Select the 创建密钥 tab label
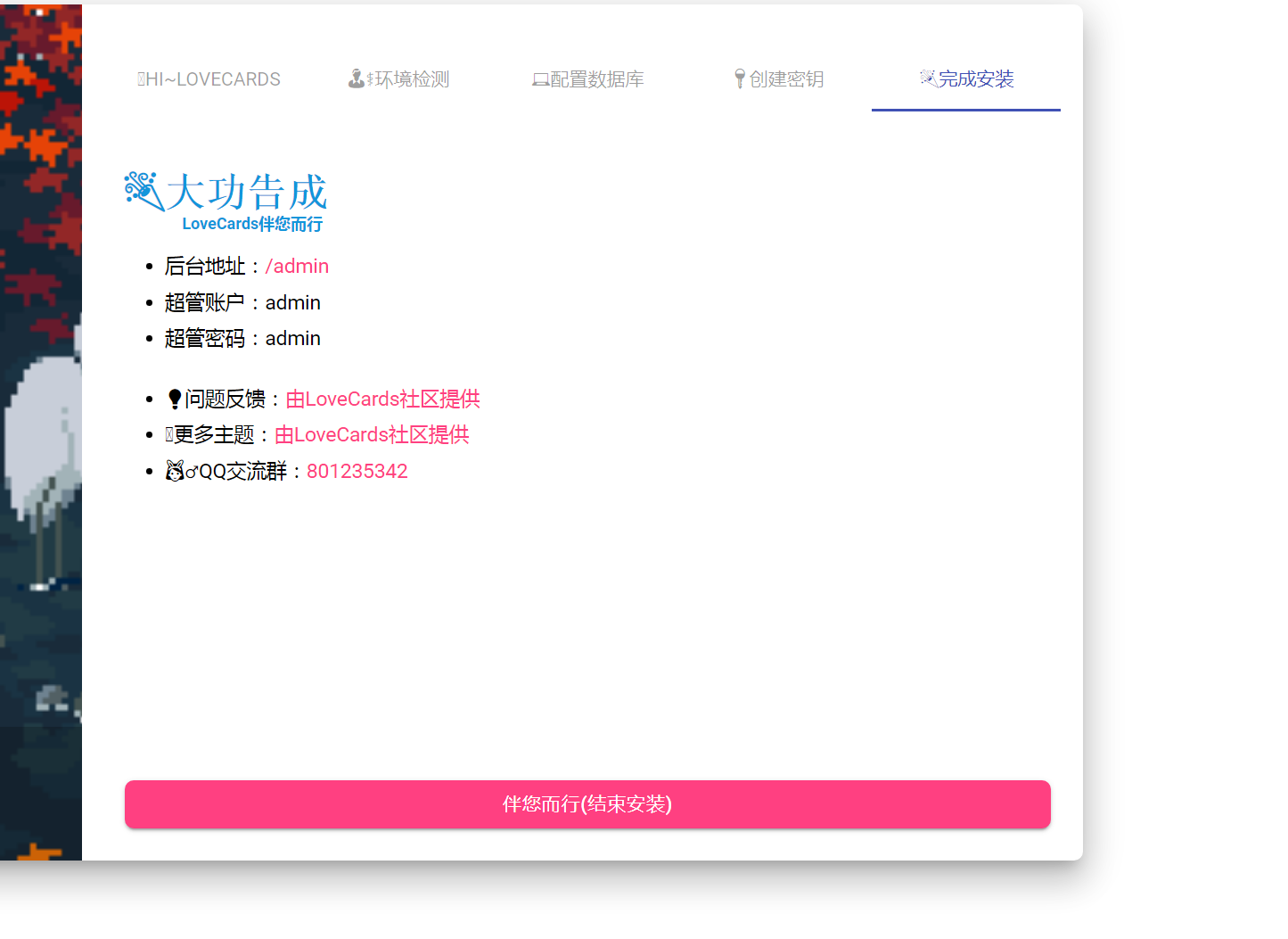The width and height of the screenshot is (1288, 939). click(x=786, y=79)
